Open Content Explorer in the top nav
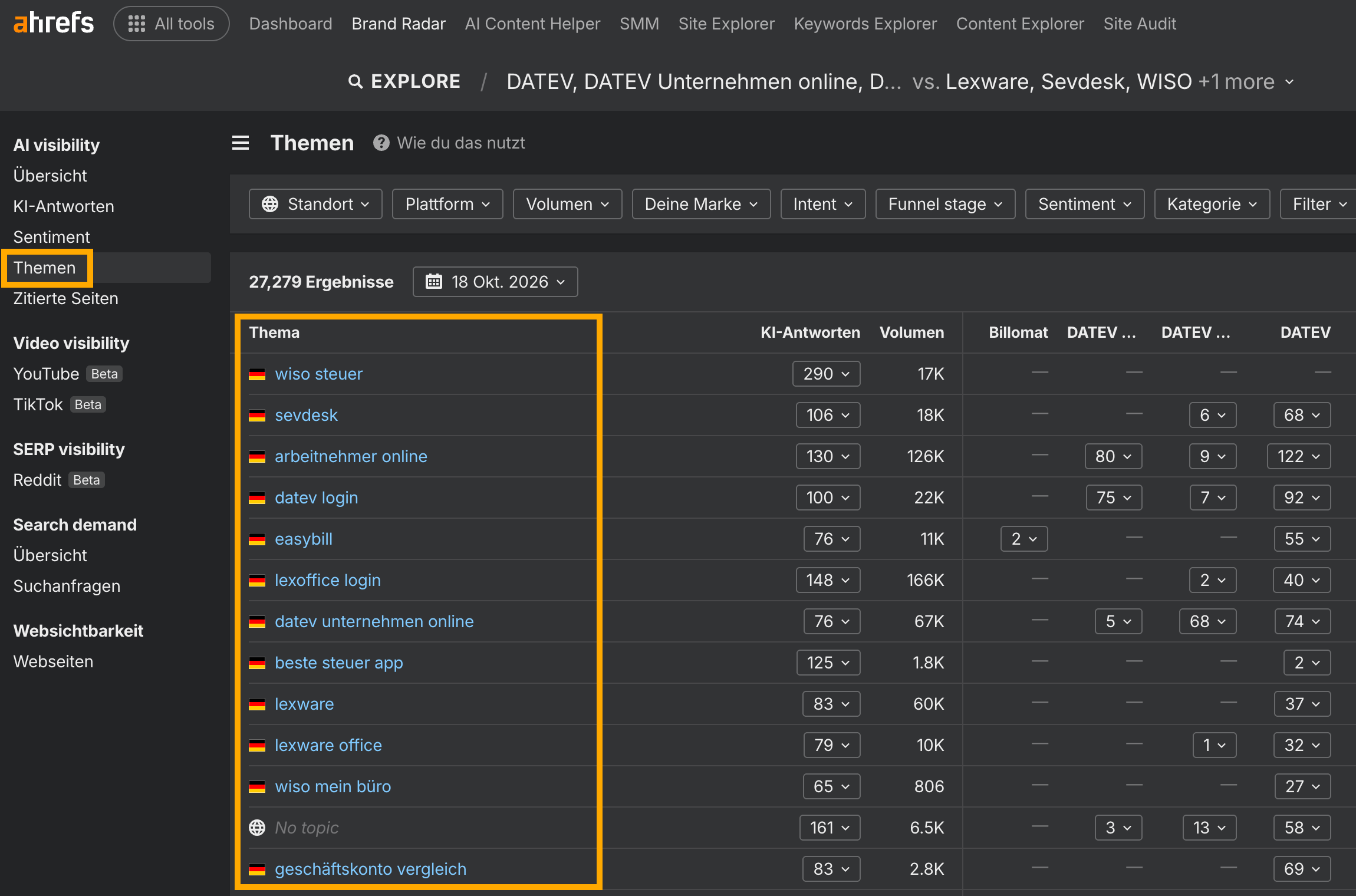Image resolution: width=1356 pixels, height=896 pixels. (x=1020, y=24)
